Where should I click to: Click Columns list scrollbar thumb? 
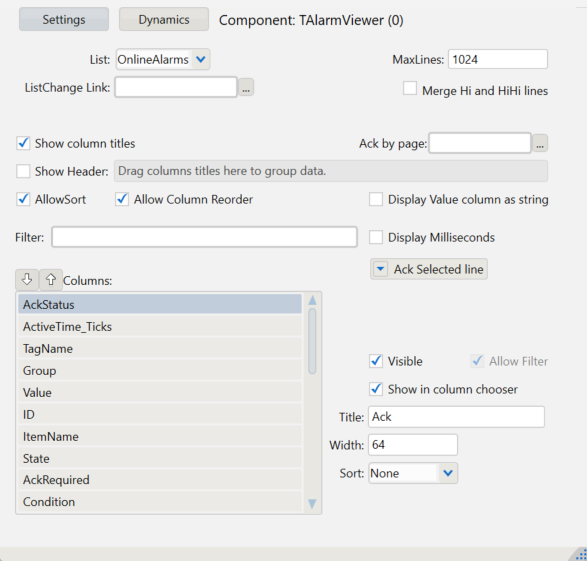pos(312,341)
